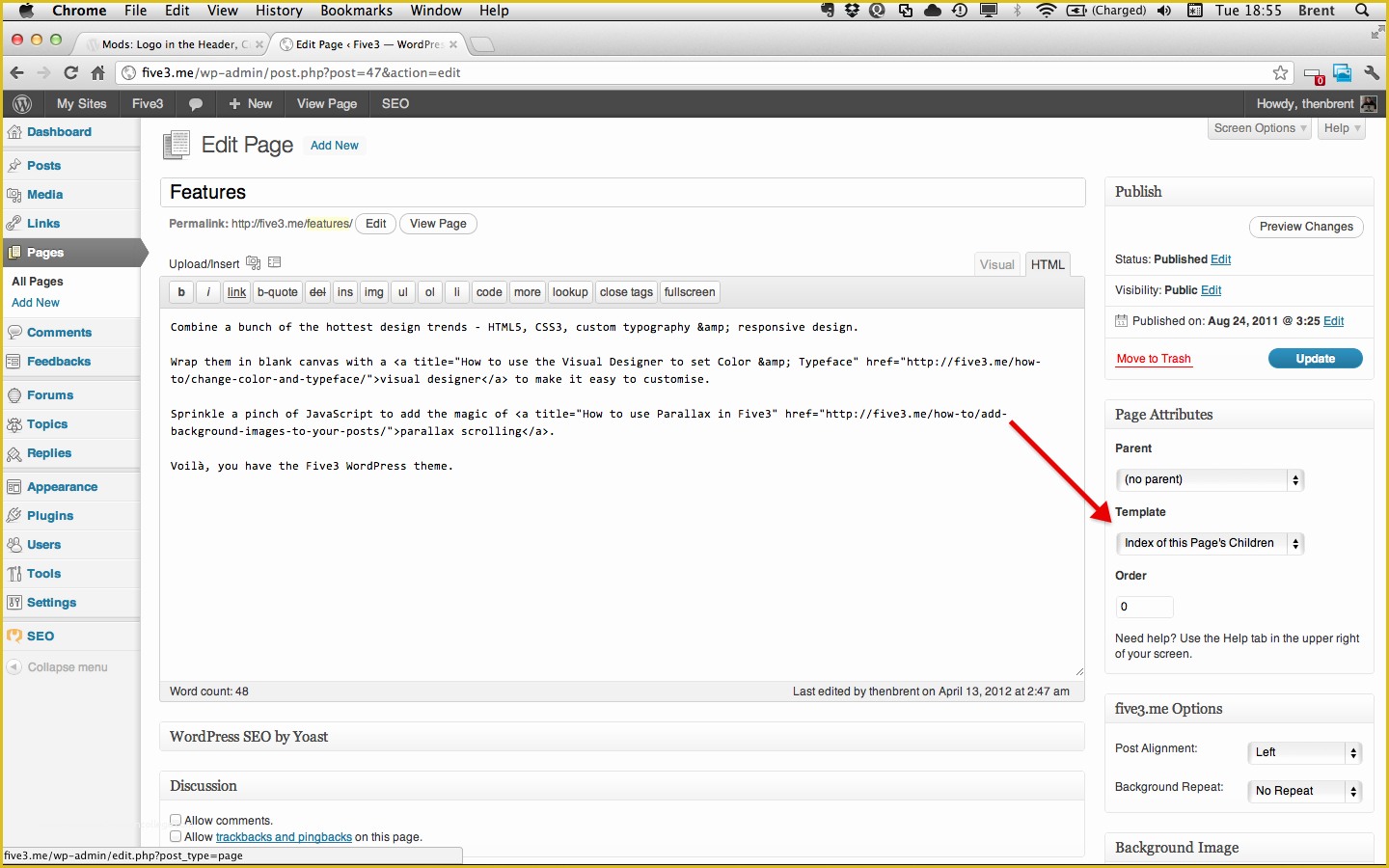Enable the Allow comments checkbox
Viewport: 1389px width, 868px height.
176,820
